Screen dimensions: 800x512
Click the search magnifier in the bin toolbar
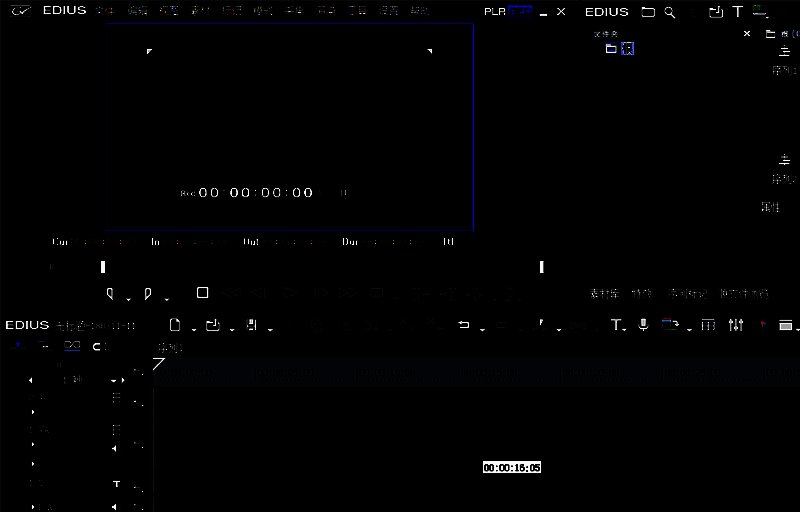tap(670, 12)
